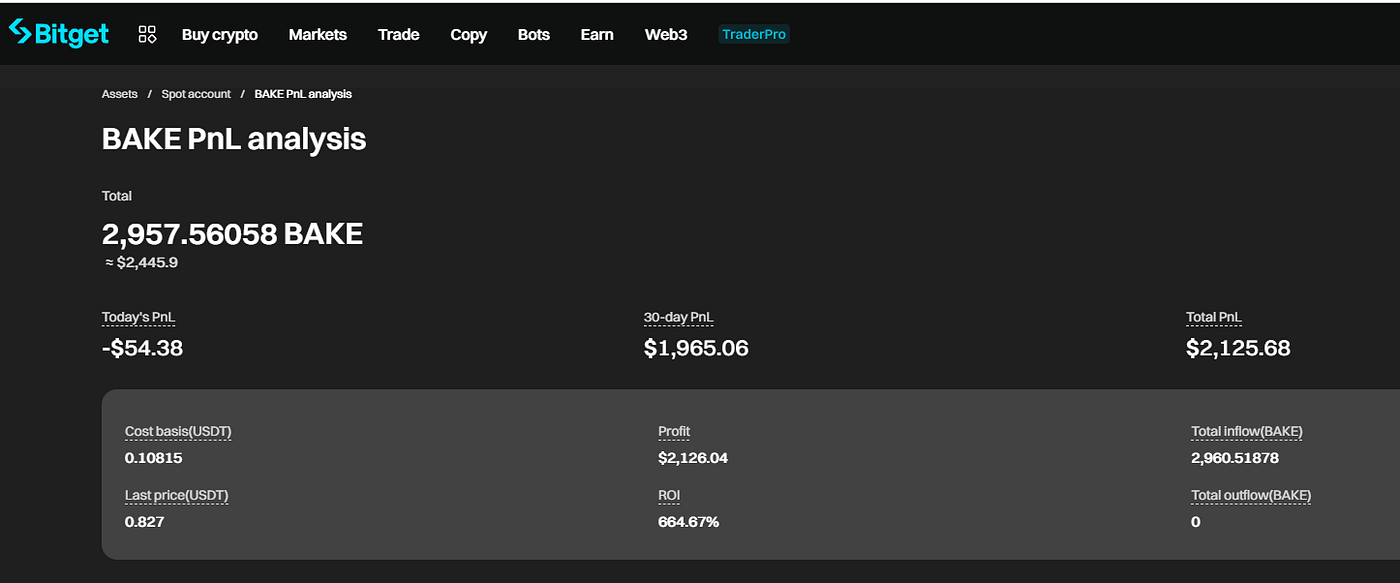Image resolution: width=1400 pixels, height=583 pixels.
Task: Open the Markets menu item
Action: (x=318, y=35)
